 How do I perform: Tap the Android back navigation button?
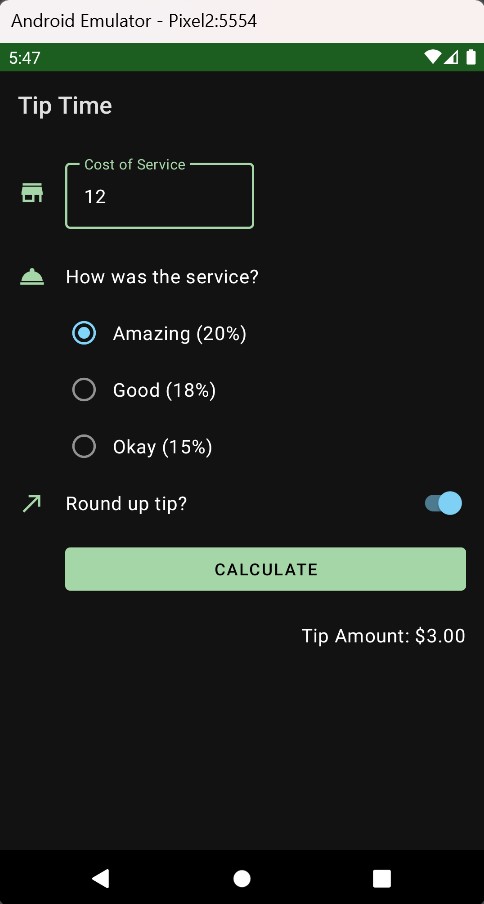pos(100,878)
